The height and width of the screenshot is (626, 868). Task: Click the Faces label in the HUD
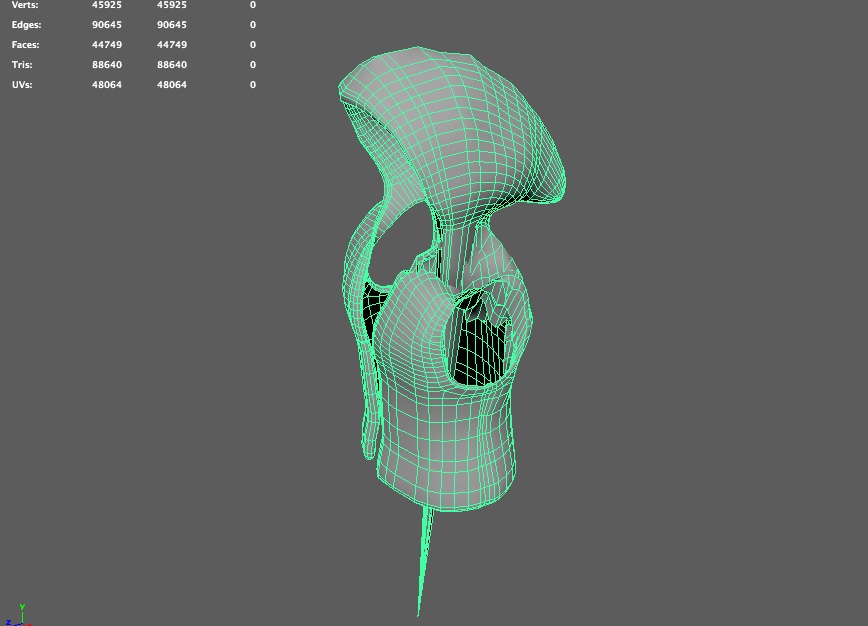[24, 44]
